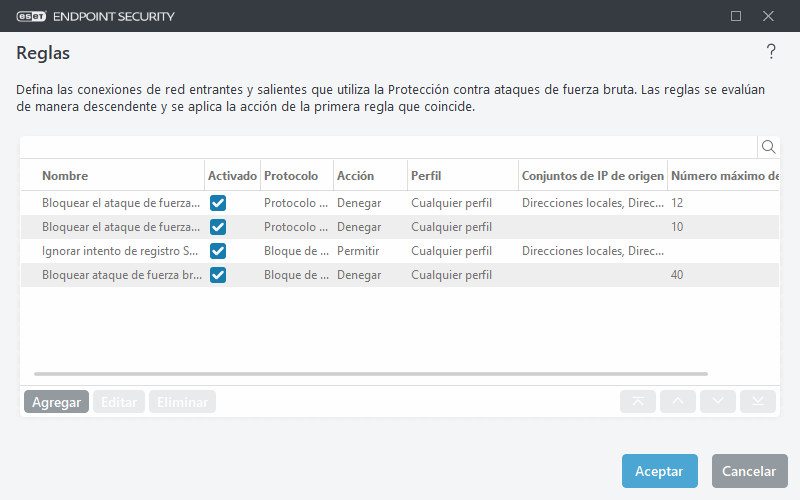Image resolution: width=800 pixels, height=500 pixels.
Task: Click the horizontal scrollbar of the table
Action: (x=371, y=374)
